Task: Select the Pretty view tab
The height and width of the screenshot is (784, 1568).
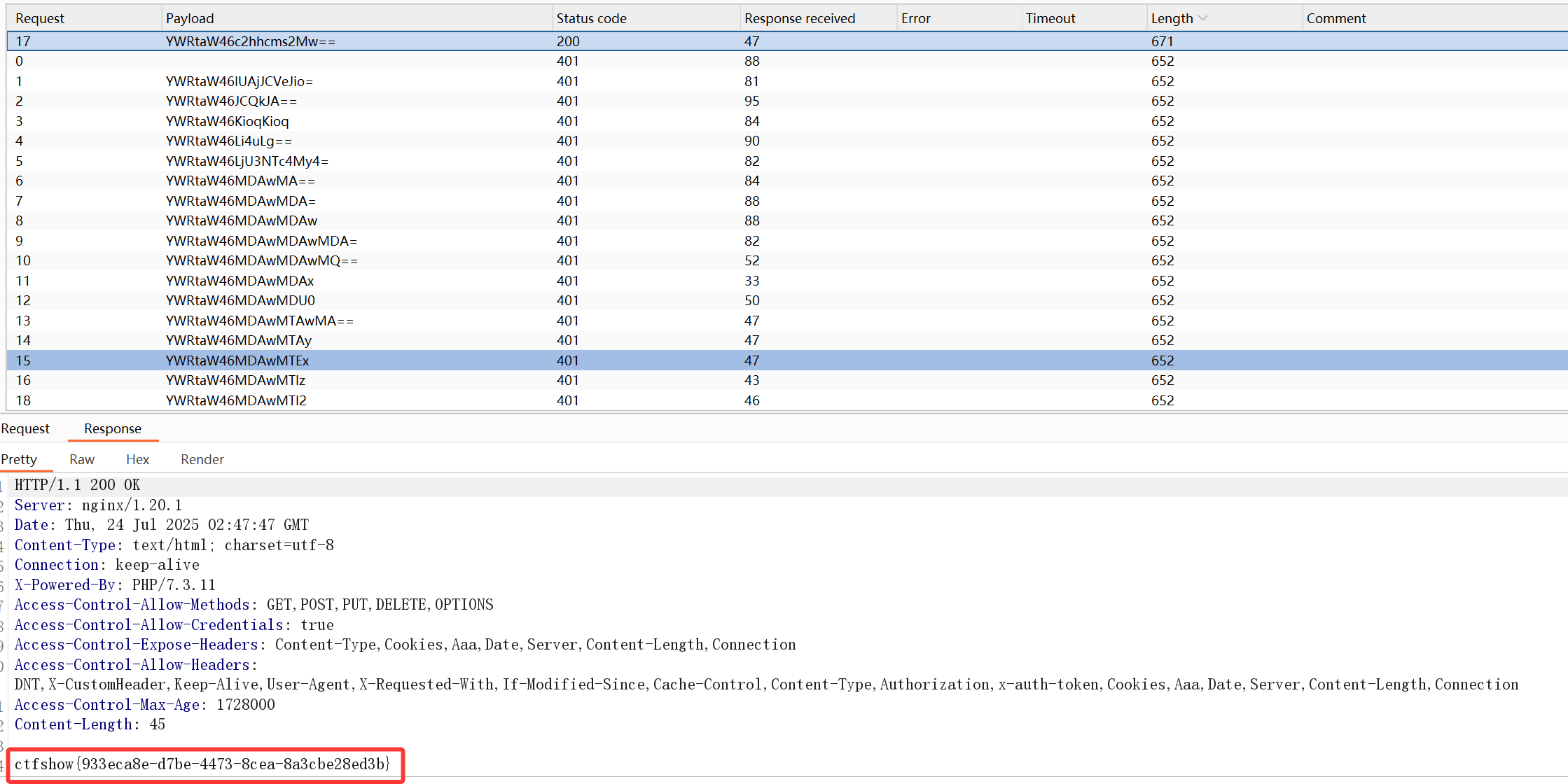Action: 19,459
